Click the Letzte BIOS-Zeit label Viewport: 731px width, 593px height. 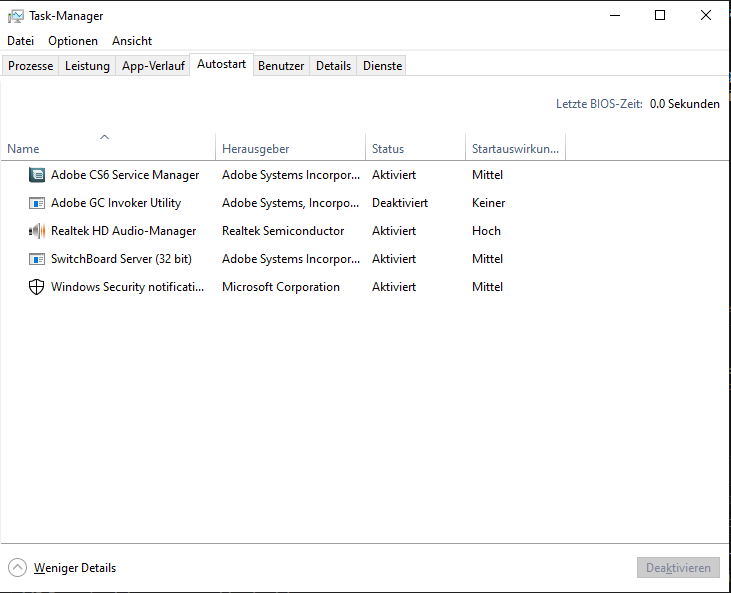click(x=599, y=103)
